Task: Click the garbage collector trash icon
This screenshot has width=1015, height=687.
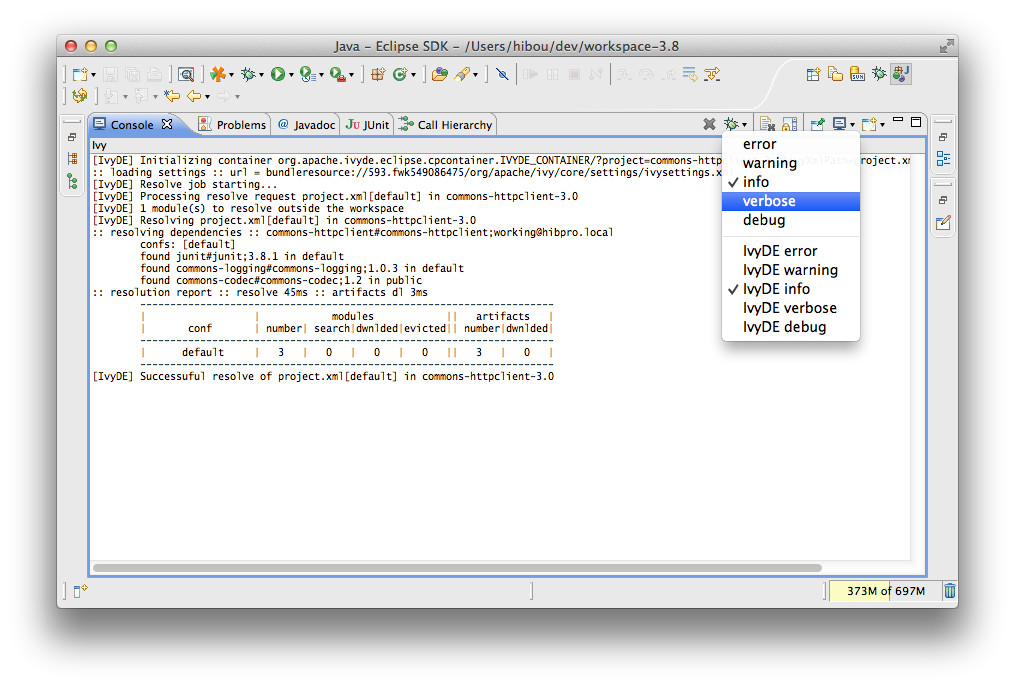Action: 949,591
